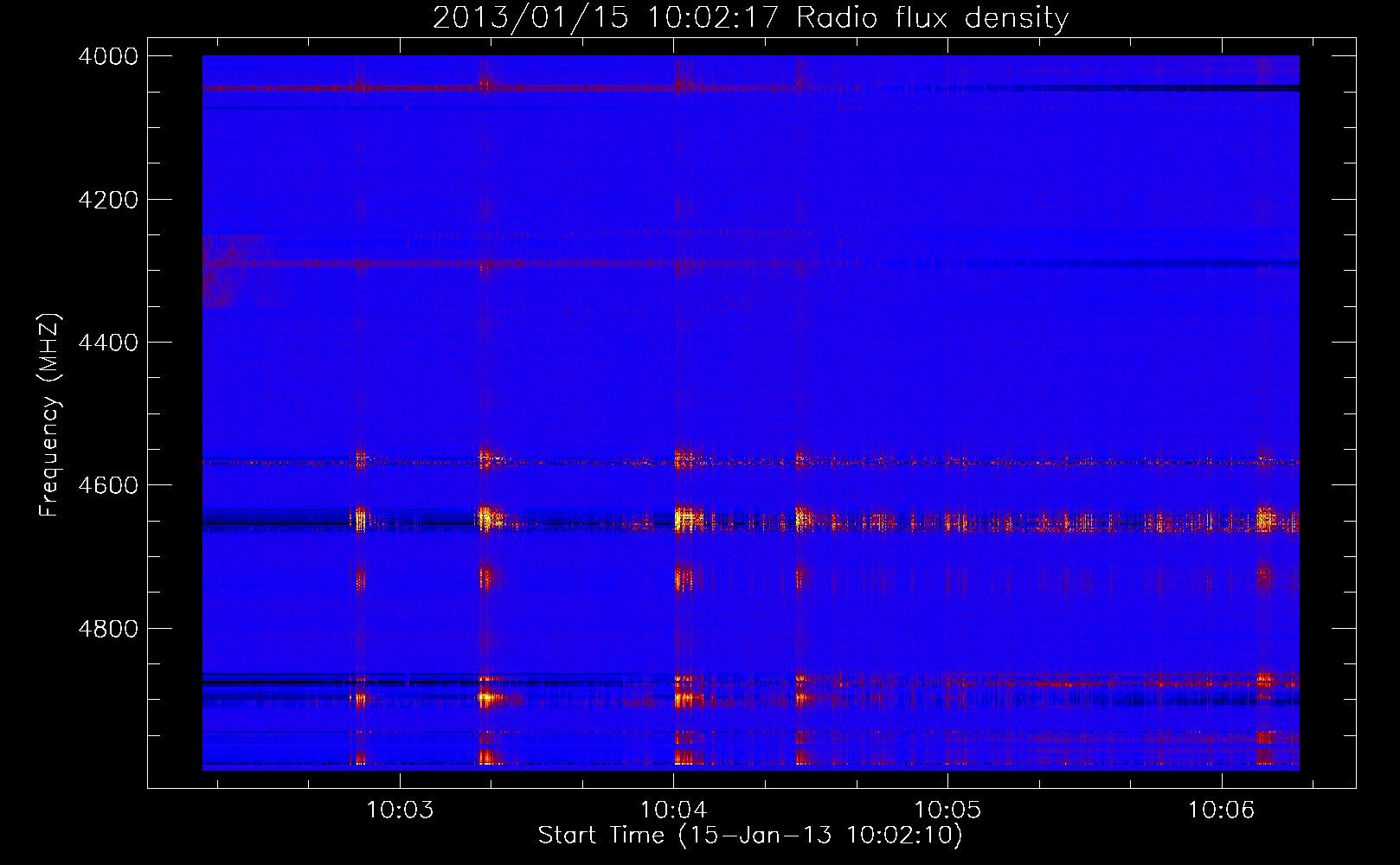Click the 4800 frequency axis label
This screenshot has width=1400, height=865.
[108, 628]
